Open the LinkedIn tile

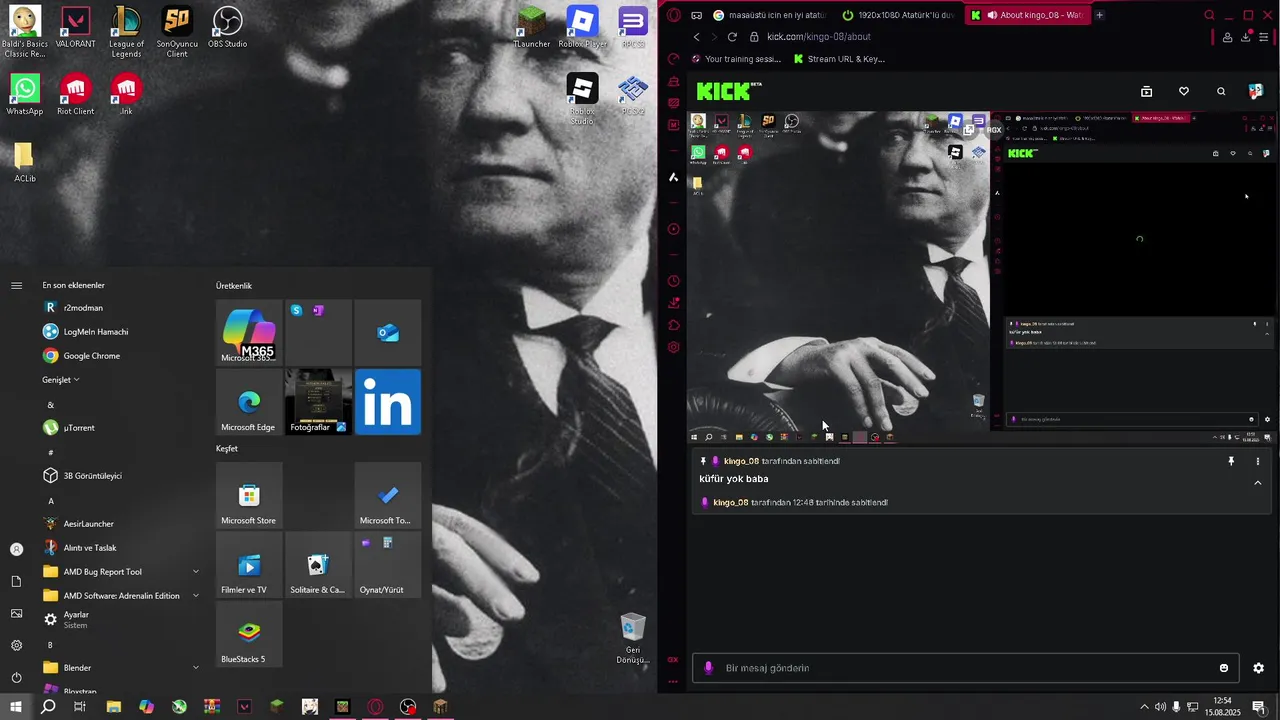point(388,402)
